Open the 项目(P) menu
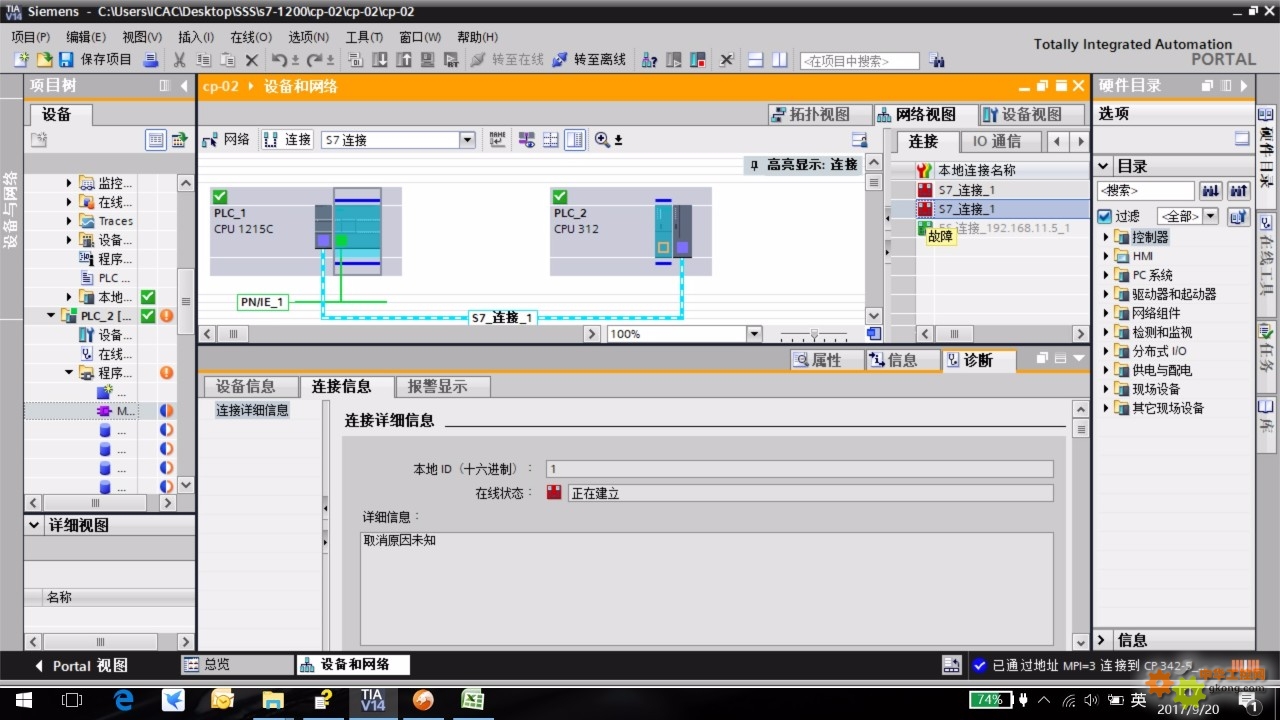Viewport: 1280px width, 720px height. click(x=31, y=37)
